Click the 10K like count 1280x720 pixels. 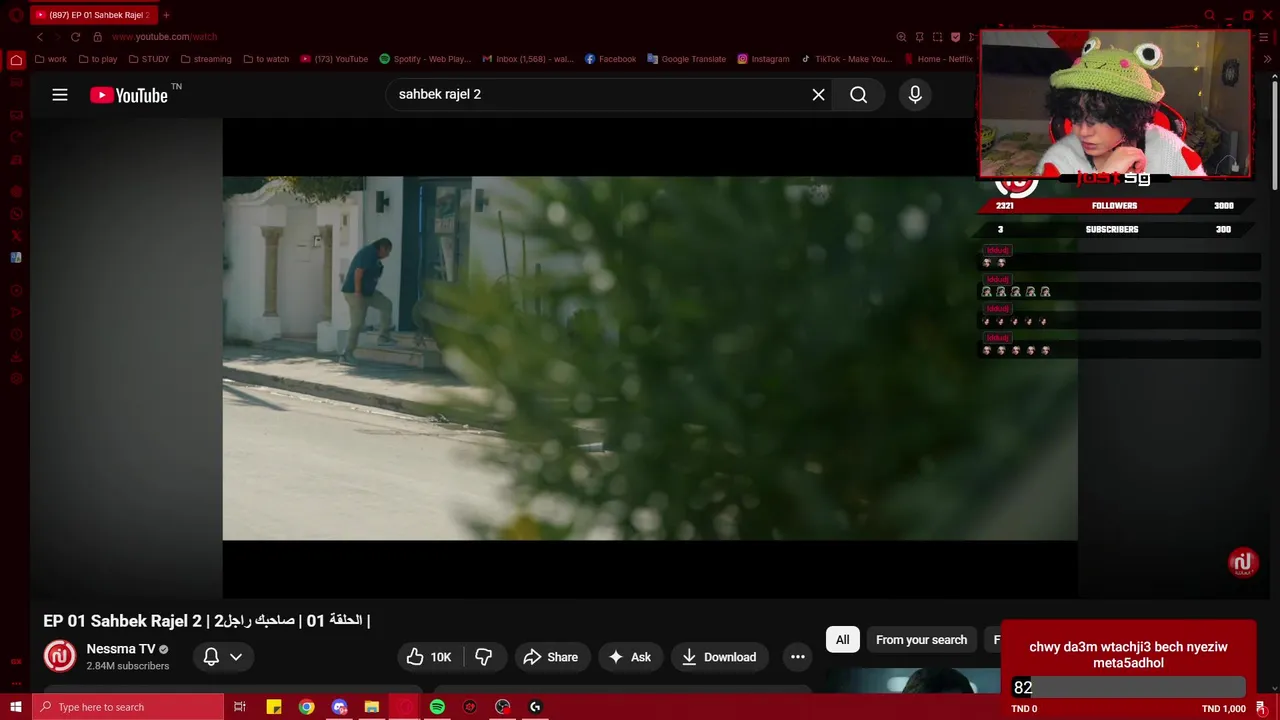tap(441, 657)
